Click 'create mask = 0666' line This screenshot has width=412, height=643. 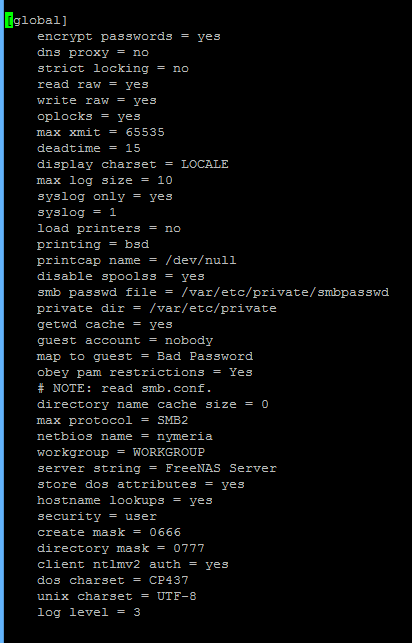109,532
